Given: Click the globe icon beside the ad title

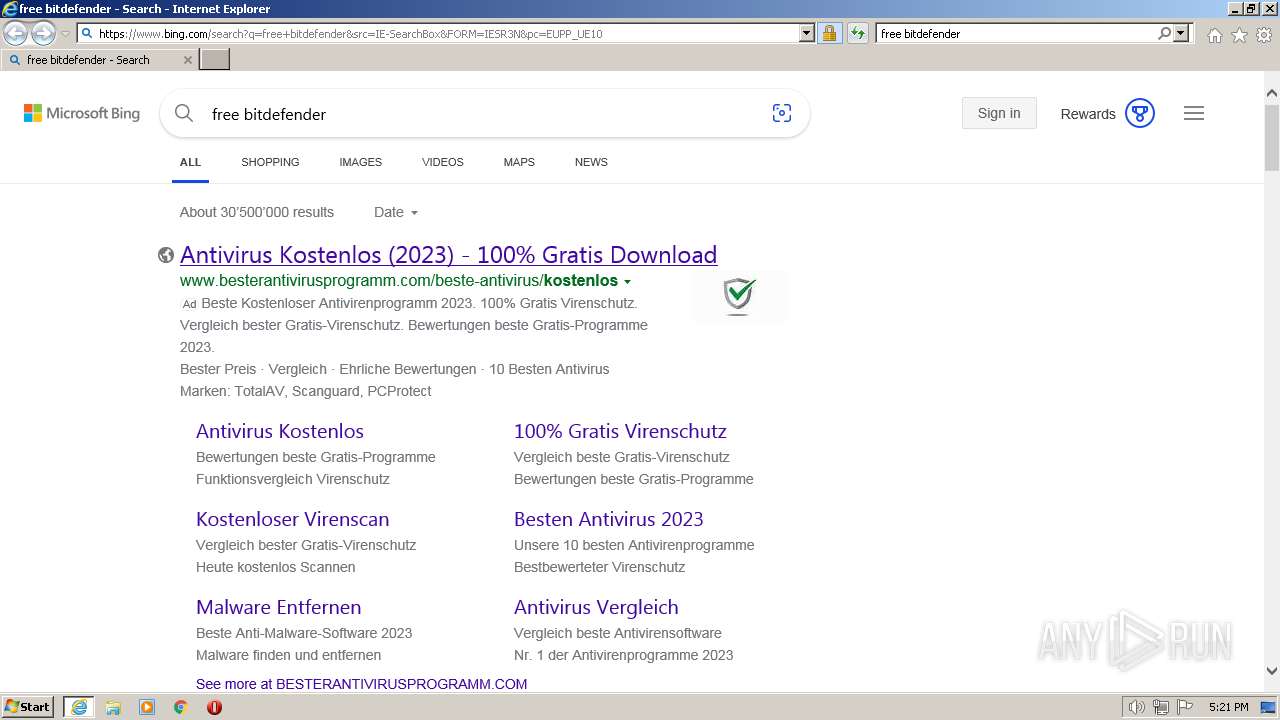Looking at the screenshot, I should pyautogui.click(x=166, y=255).
